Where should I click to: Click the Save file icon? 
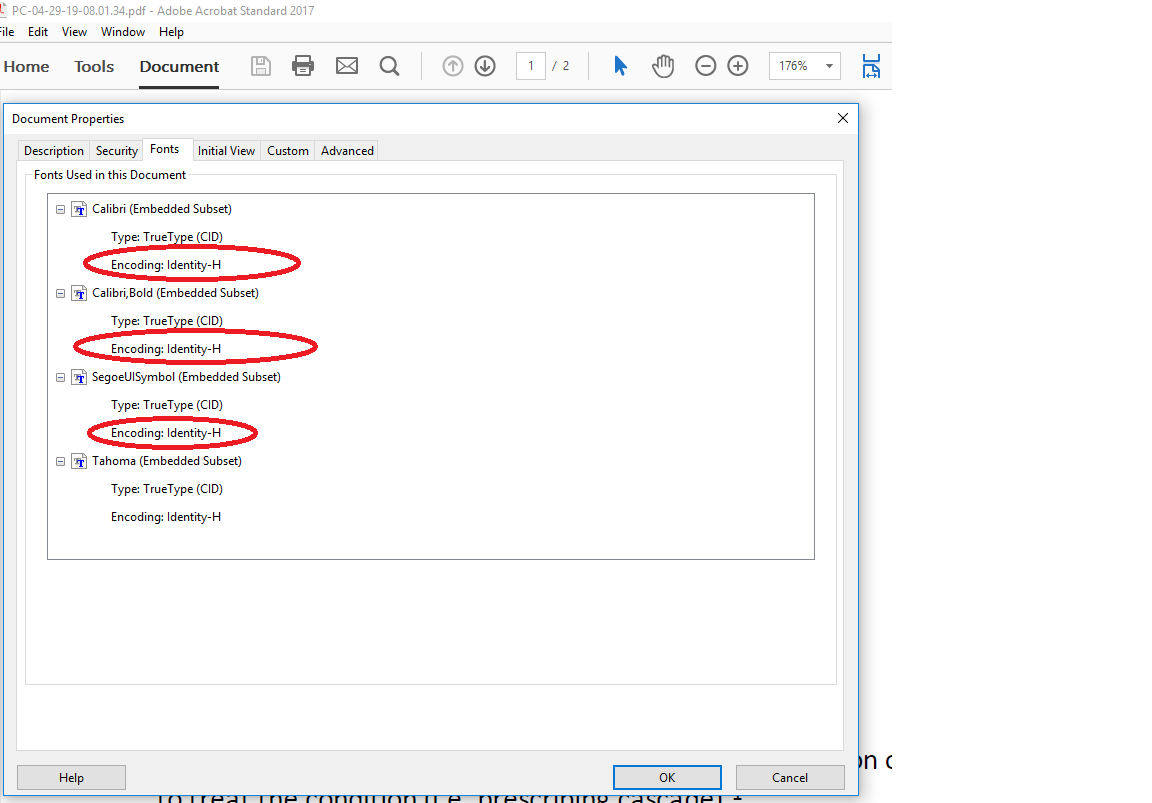click(x=261, y=66)
